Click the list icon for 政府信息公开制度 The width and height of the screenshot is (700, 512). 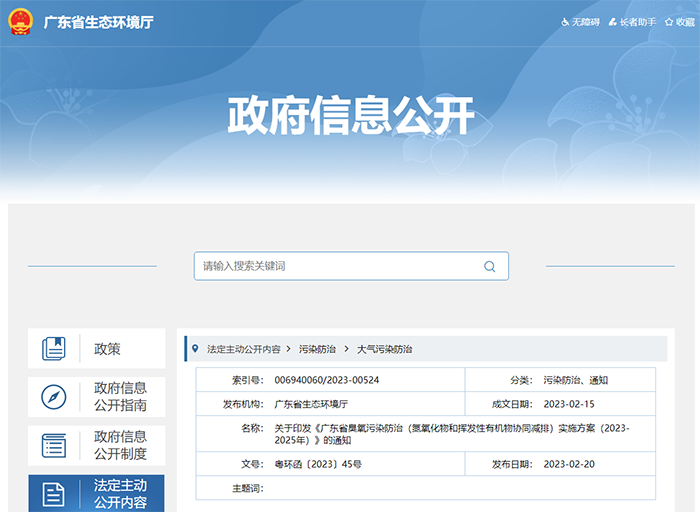pos(53,445)
